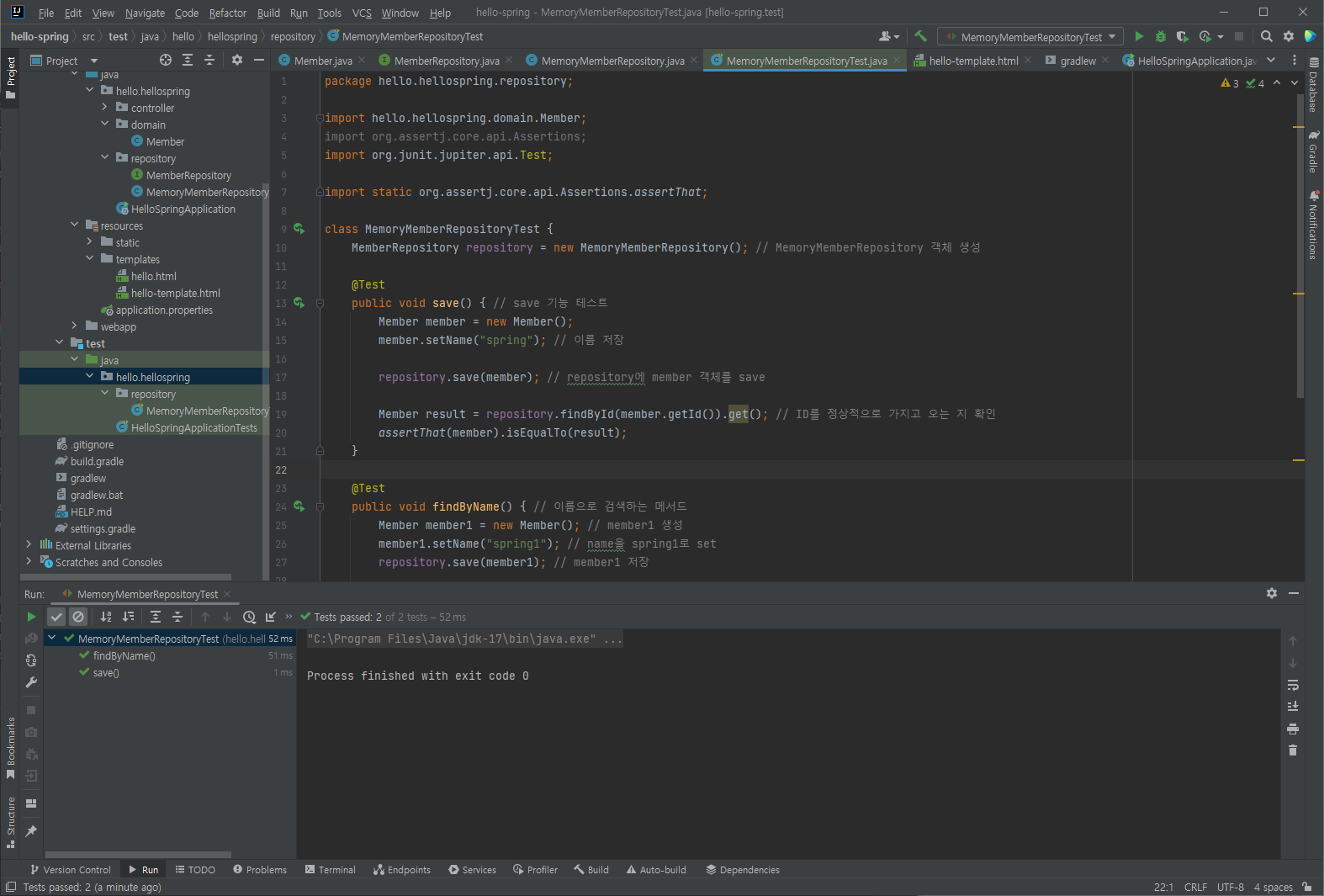Screen dimensions: 1324x896
Task: Expand all test results in Run panel
Action: pyautogui.click(x=156, y=617)
